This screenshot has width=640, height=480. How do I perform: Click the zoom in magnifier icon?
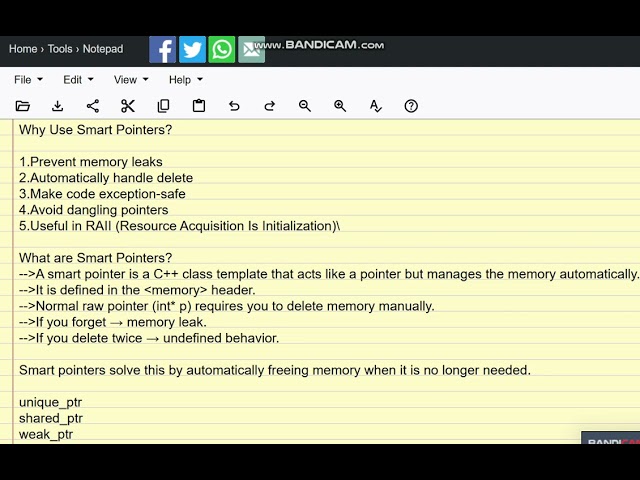[340, 106]
